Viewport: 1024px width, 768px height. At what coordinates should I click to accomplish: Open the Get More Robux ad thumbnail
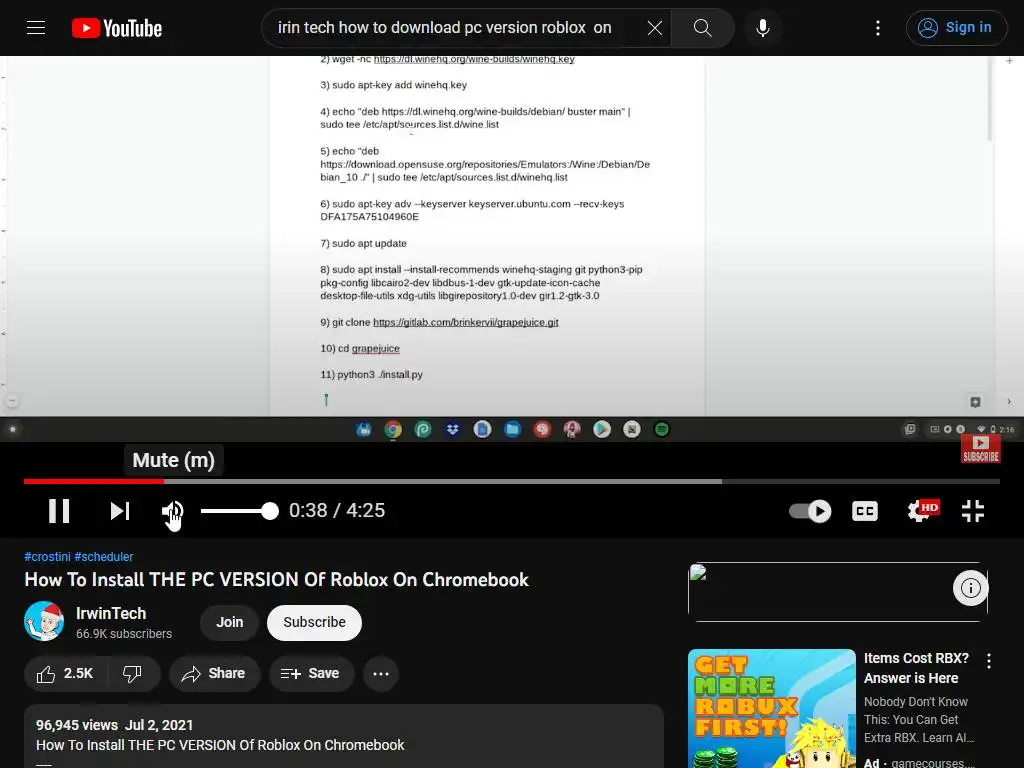(771, 709)
